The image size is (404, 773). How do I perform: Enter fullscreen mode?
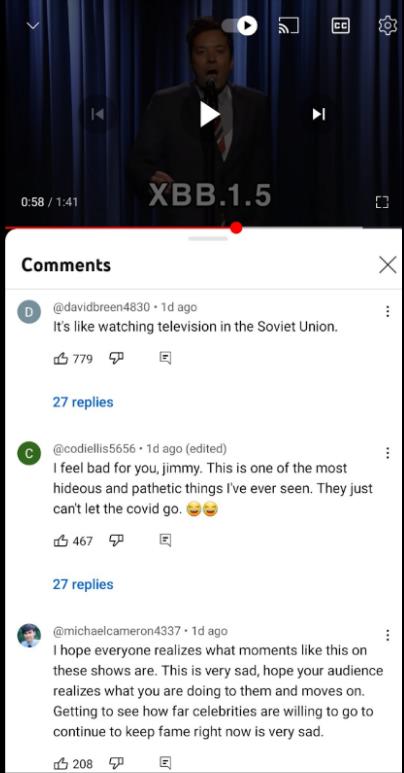382,202
